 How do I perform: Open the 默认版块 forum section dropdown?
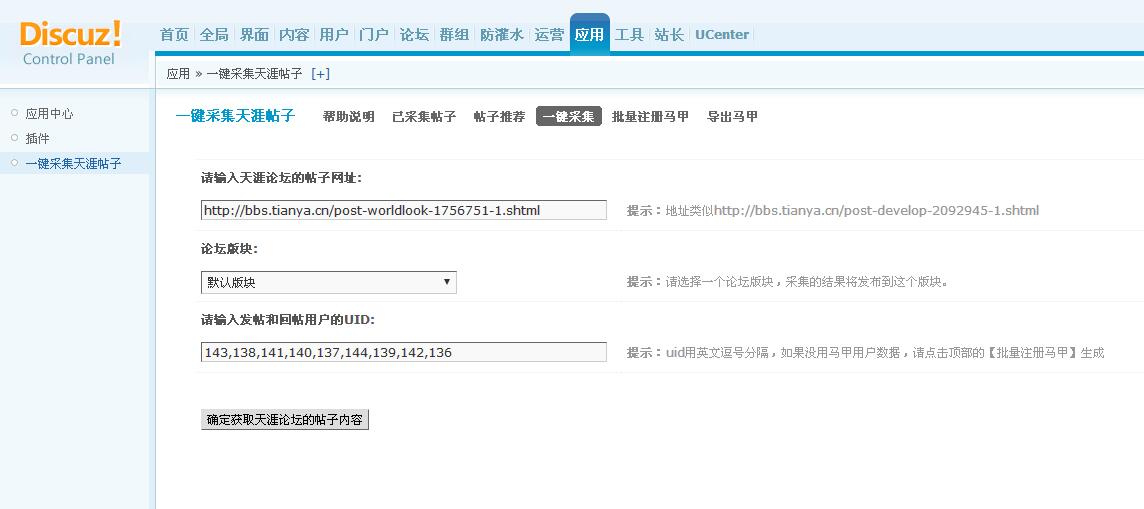[328, 282]
